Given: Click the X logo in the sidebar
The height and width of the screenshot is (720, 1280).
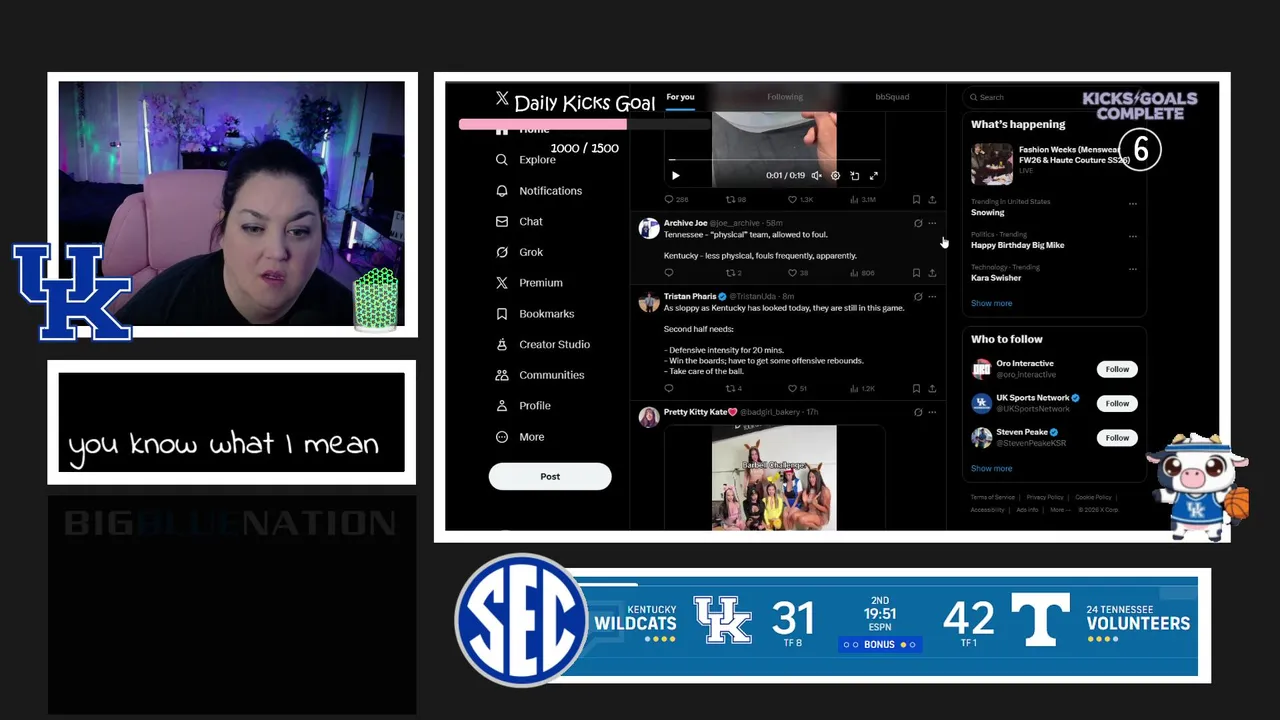Looking at the screenshot, I should pyautogui.click(x=502, y=98).
